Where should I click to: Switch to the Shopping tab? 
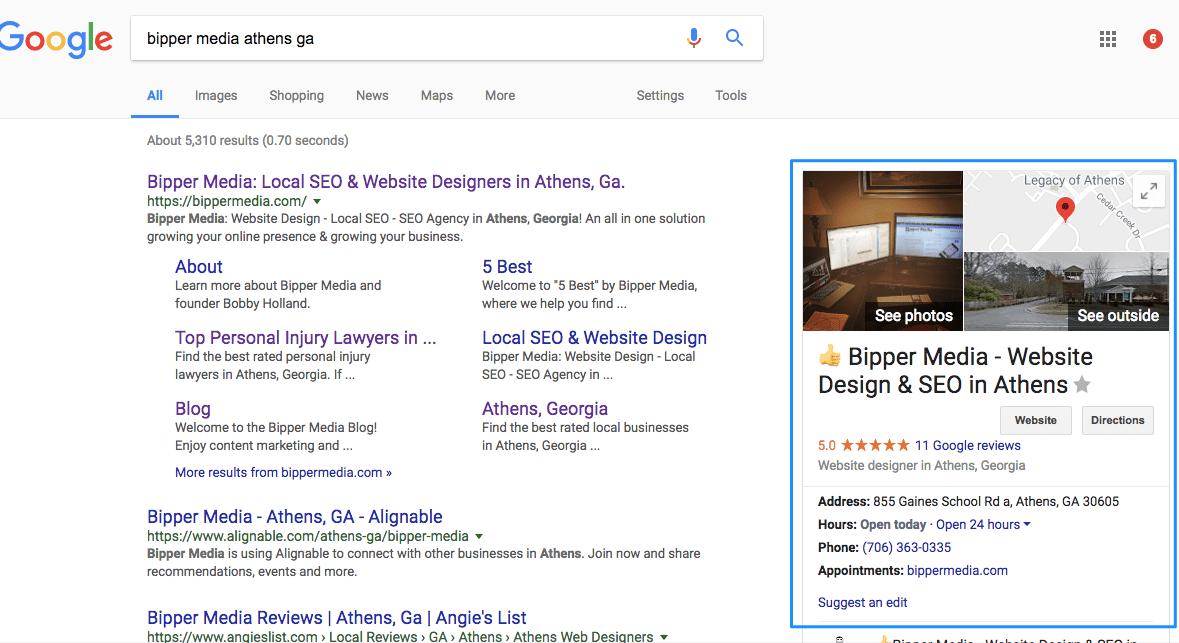(296, 96)
